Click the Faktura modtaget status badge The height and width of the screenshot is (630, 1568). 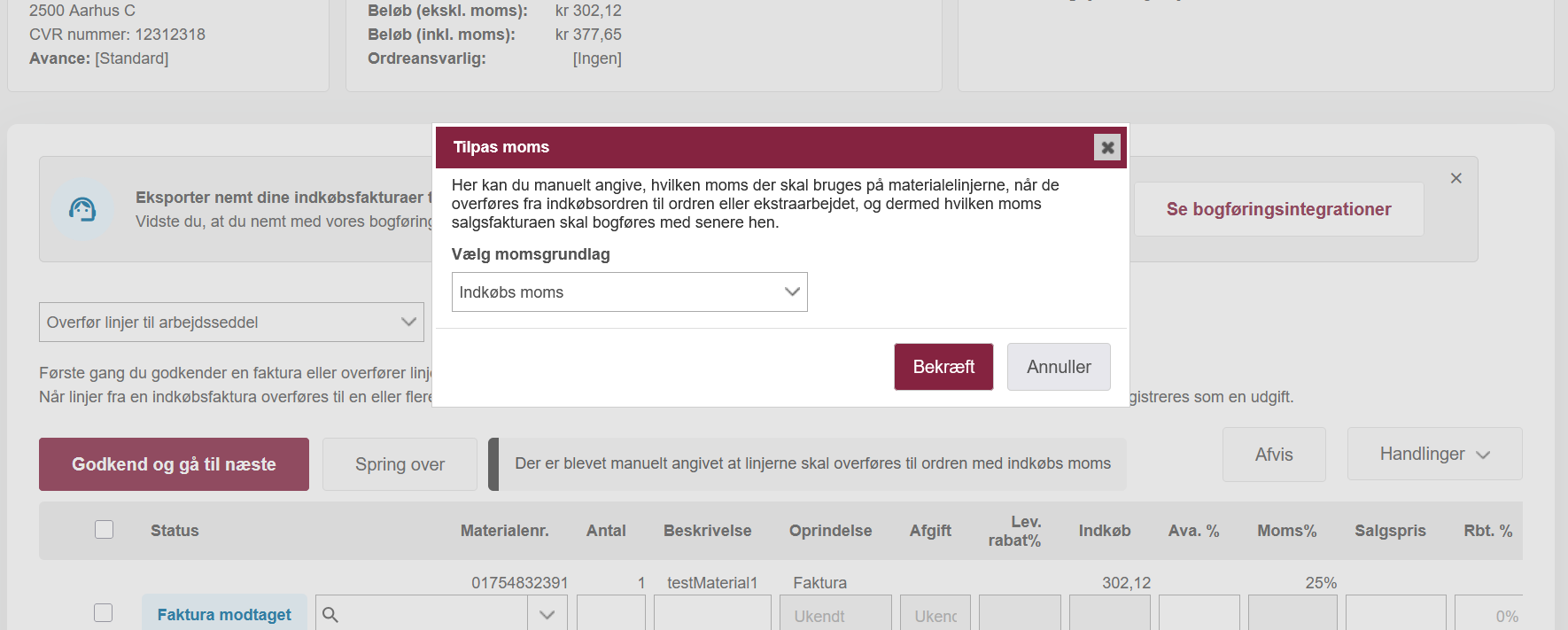(224, 614)
